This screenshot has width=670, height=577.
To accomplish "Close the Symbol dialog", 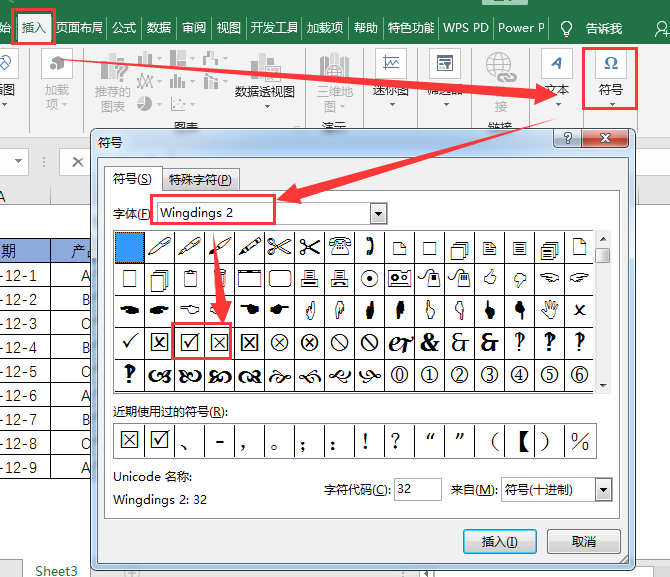I will (x=605, y=138).
